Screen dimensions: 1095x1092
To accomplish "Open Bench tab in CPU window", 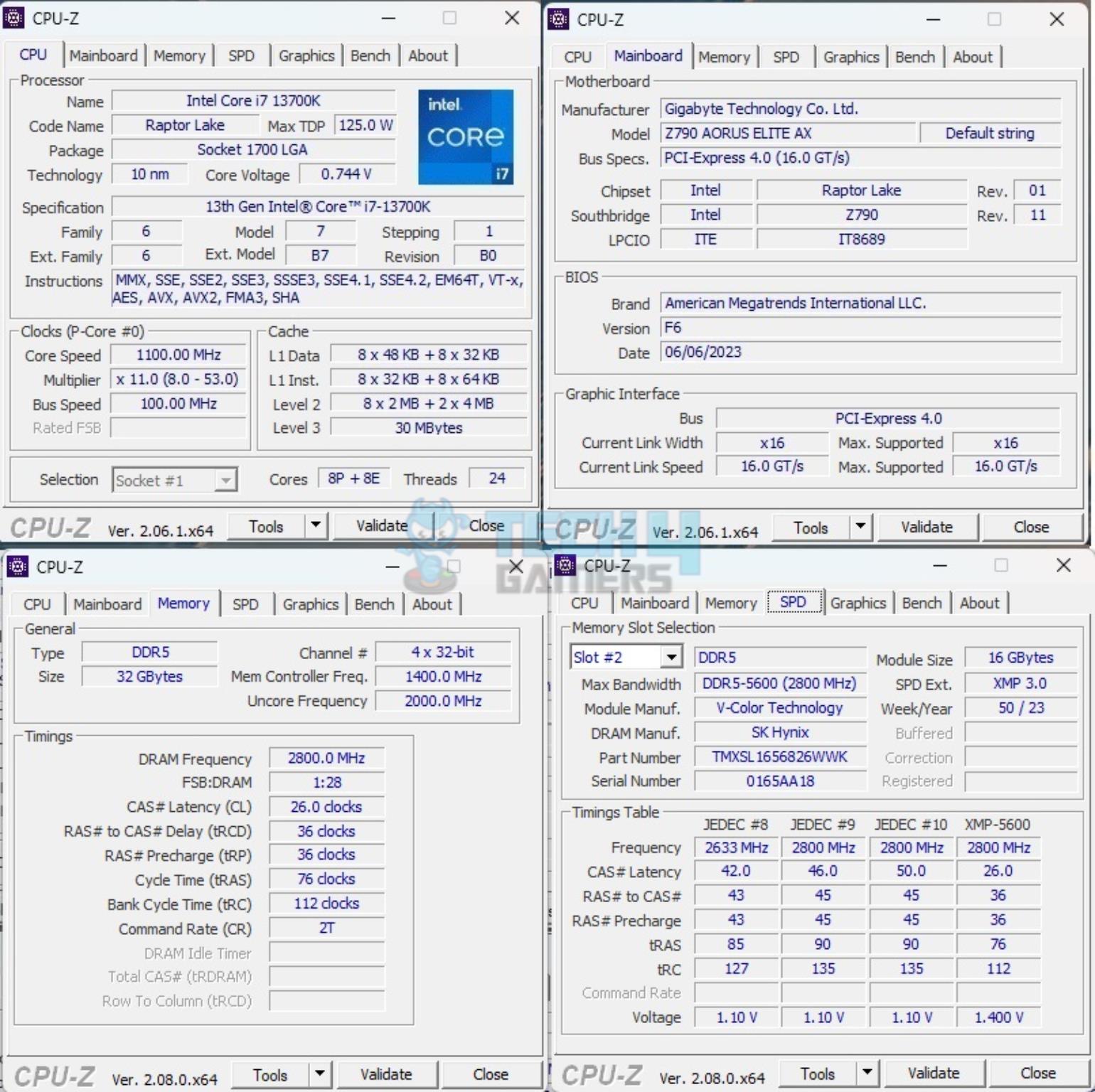I will point(370,55).
